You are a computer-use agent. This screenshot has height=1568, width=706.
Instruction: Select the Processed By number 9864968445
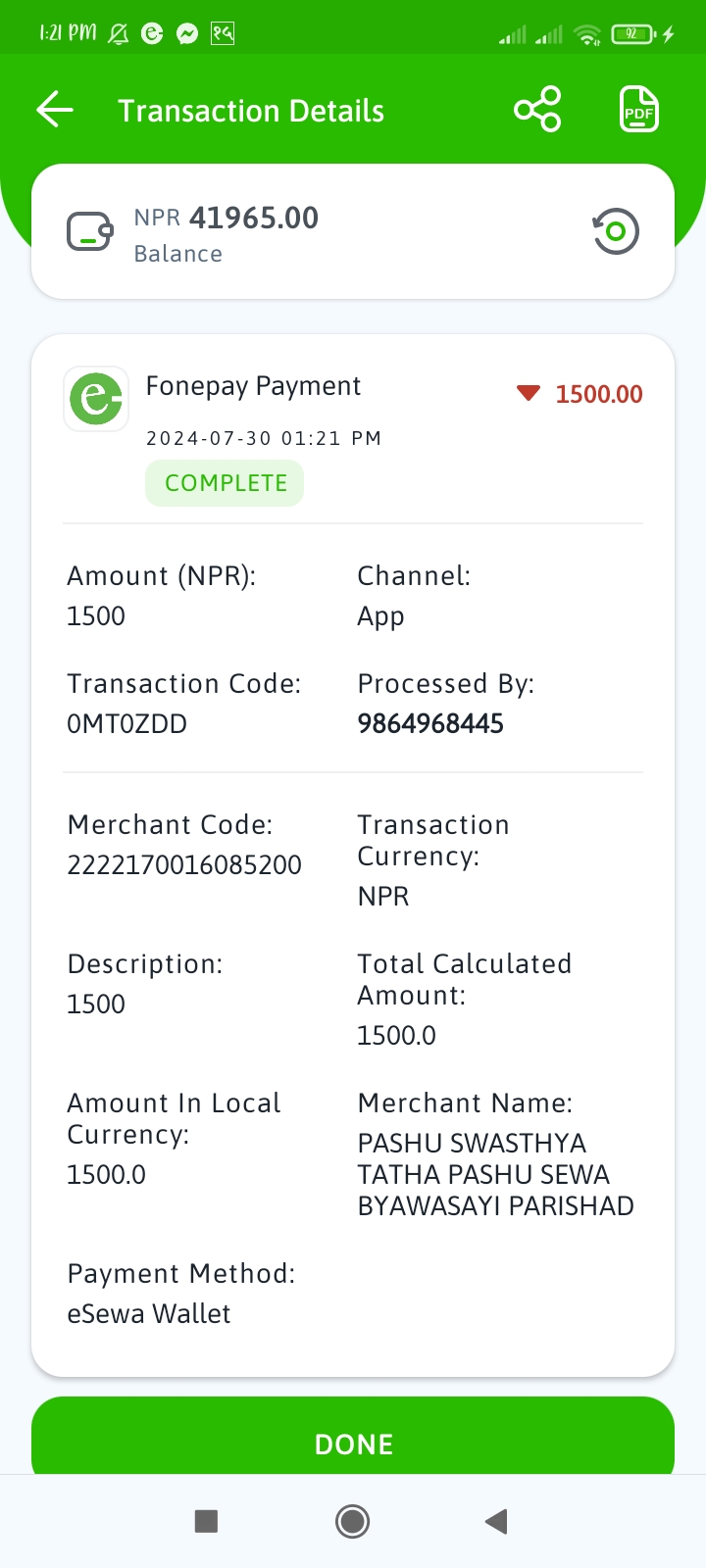pyautogui.click(x=430, y=724)
